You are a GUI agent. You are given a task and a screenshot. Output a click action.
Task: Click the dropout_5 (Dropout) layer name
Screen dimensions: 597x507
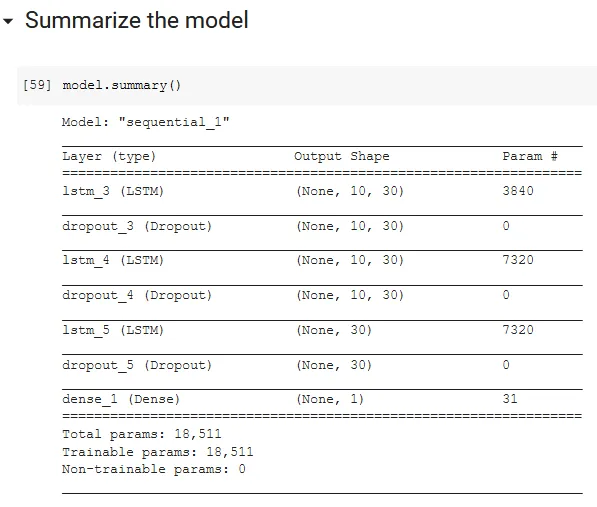click(x=137, y=365)
